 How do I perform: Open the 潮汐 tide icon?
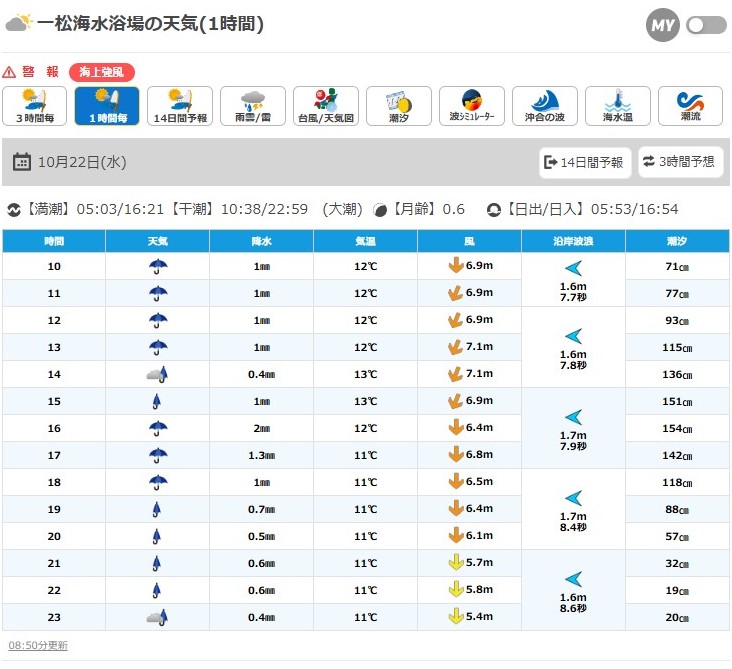point(399,105)
